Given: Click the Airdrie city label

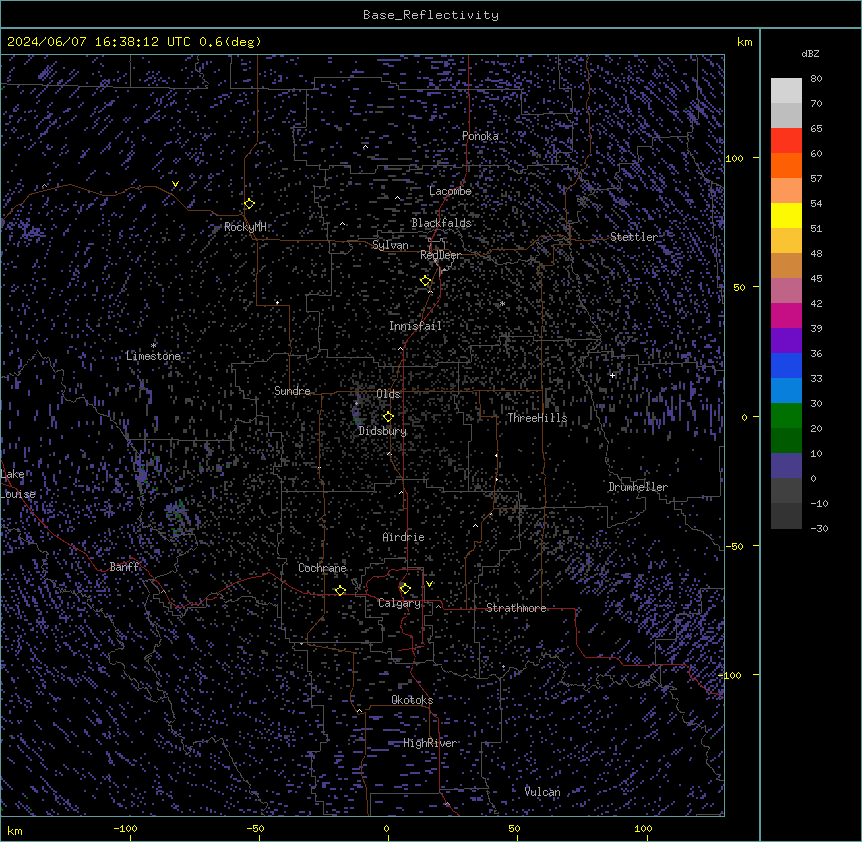Looking at the screenshot, I should point(404,537).
